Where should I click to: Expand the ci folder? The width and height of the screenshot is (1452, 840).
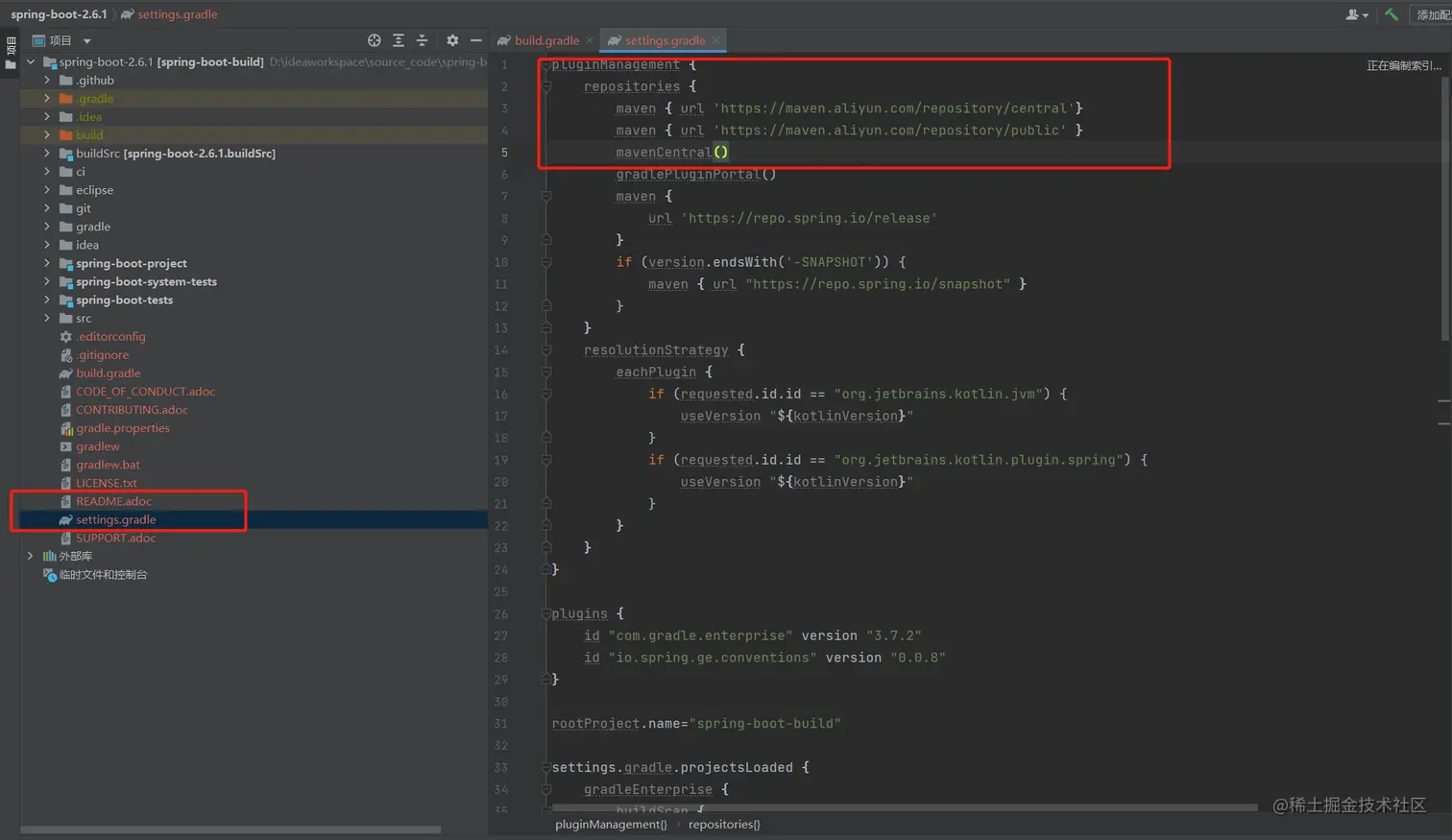pos(46,171)
